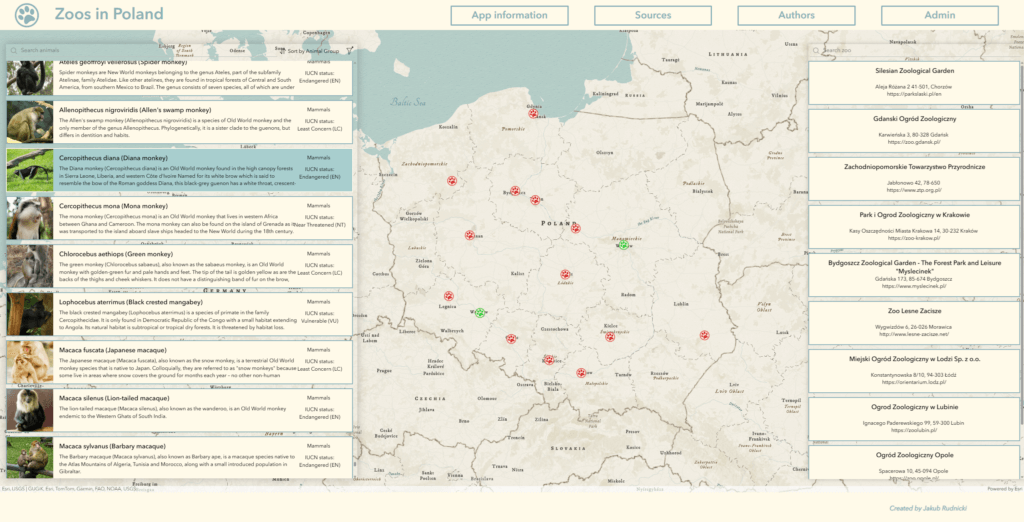Screen dimensions: 1024x522
Task: Select the Cercopithecus mona title
Action: [x=114, y=206]
